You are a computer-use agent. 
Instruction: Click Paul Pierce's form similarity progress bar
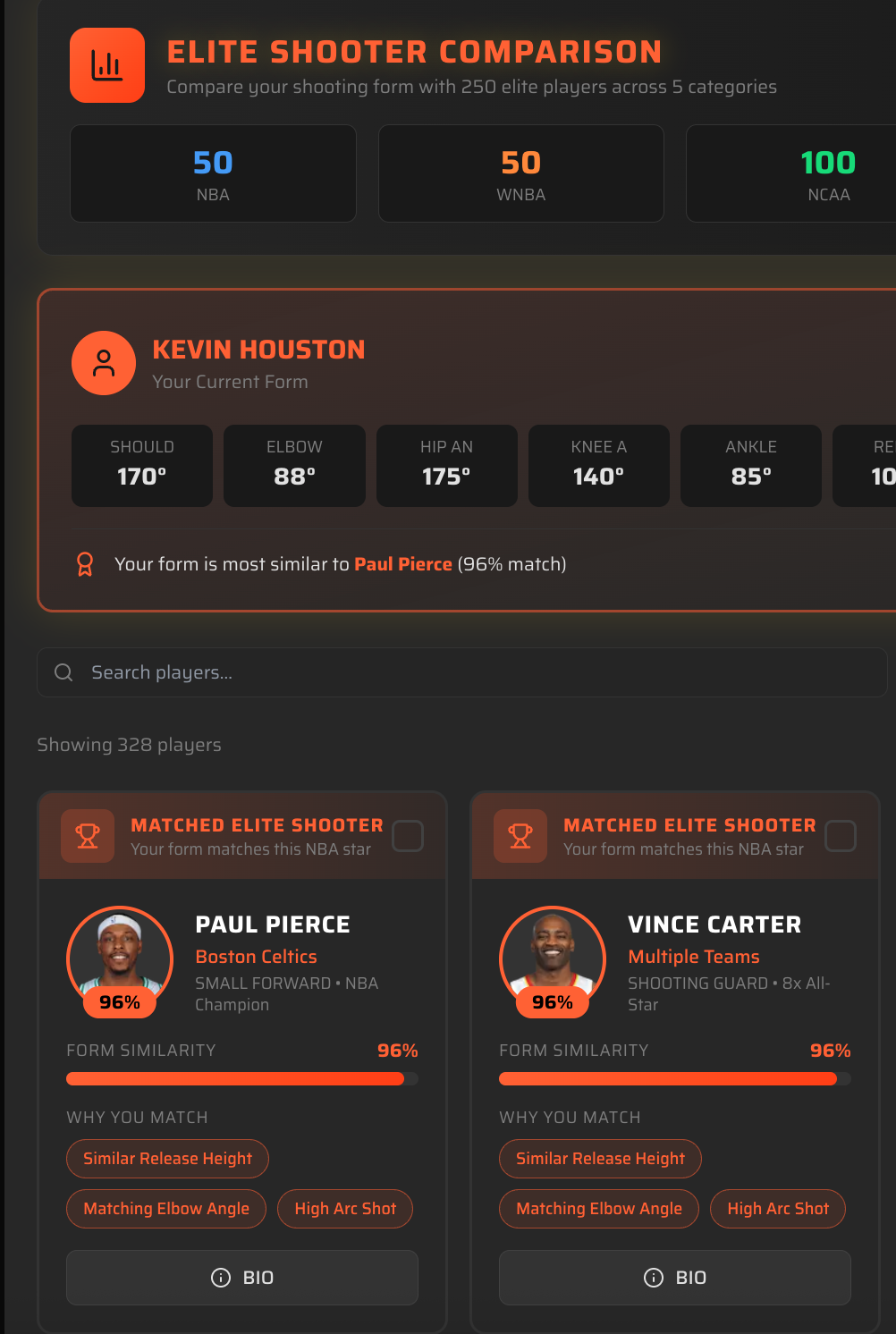[x=241, y=1078]
